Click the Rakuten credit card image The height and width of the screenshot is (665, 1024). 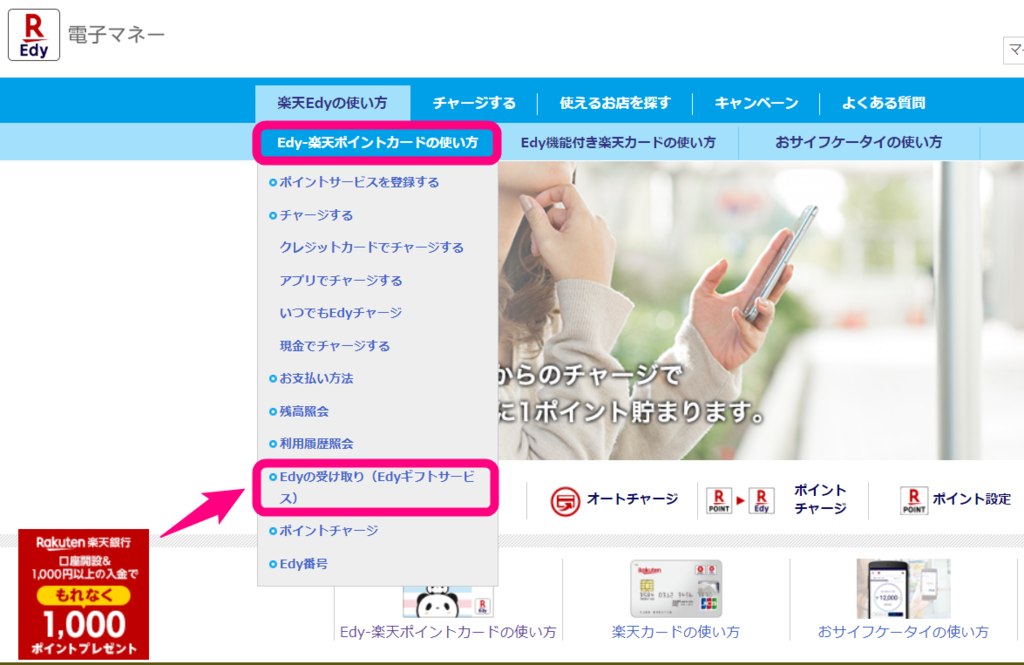[x=676, y=589]
